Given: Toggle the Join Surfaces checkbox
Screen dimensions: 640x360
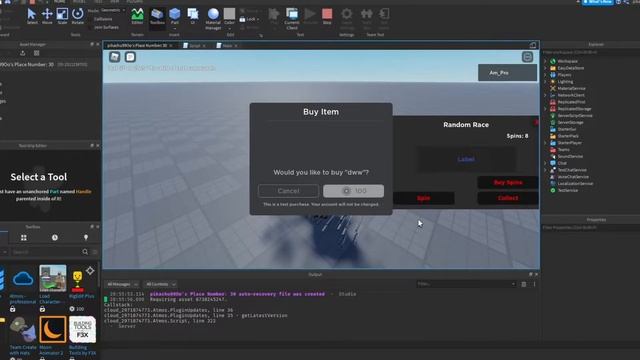Looking at the screenshot, I should [x=104, y=27].
